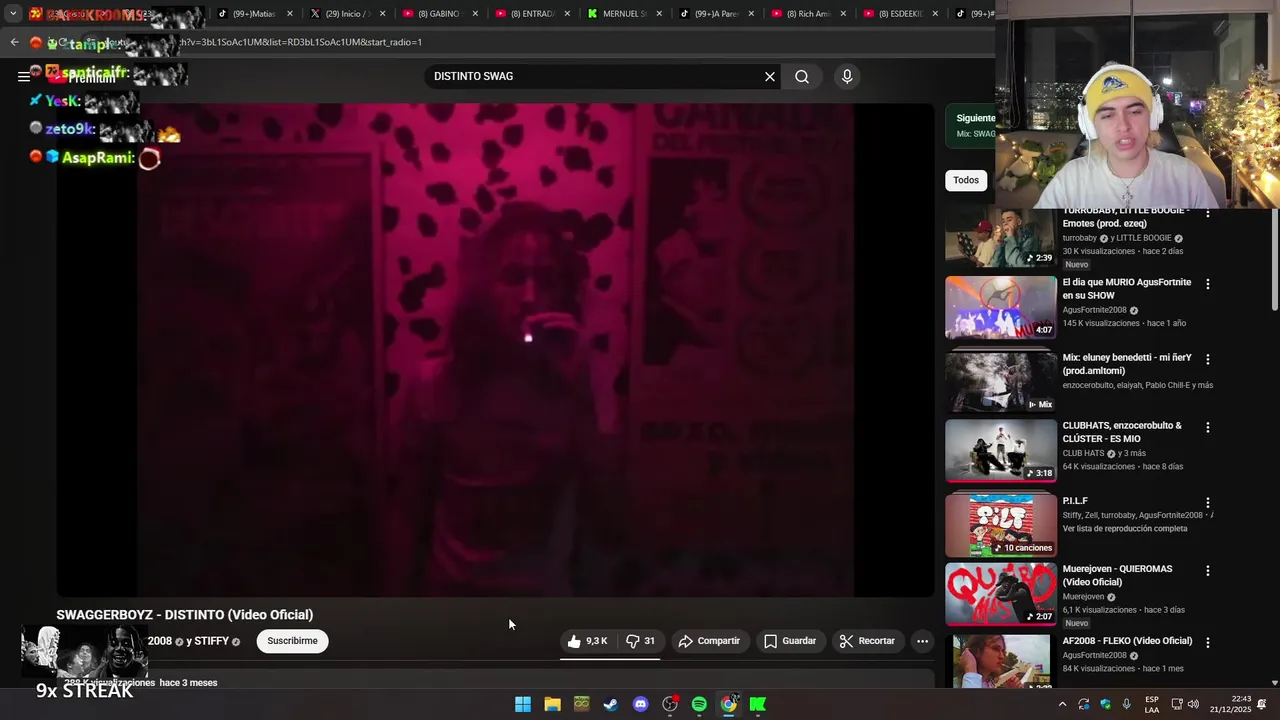Switch to the MERNUEL Kick tab
The image size is (1280, 720).
[623, 14]
